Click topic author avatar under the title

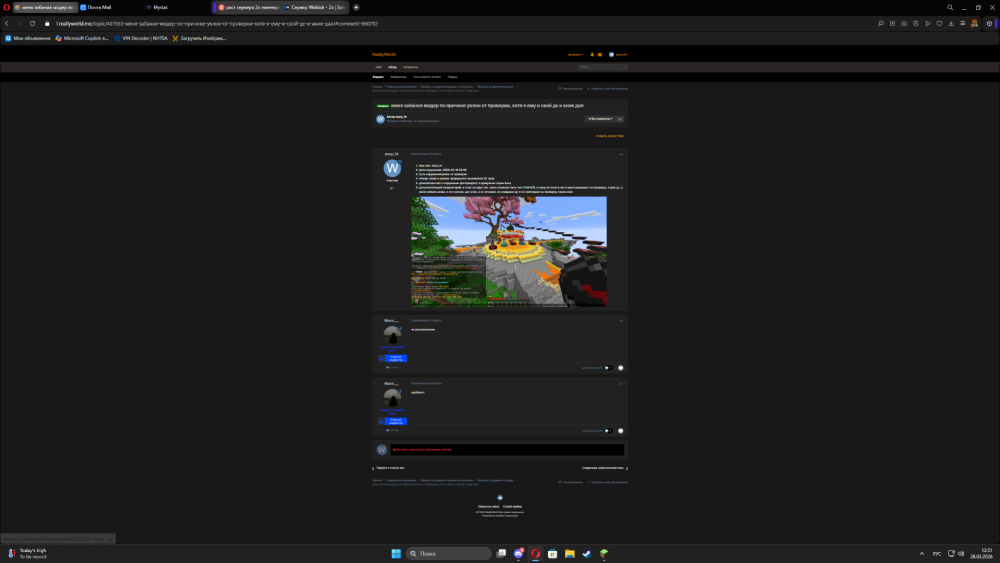[380, 119]
